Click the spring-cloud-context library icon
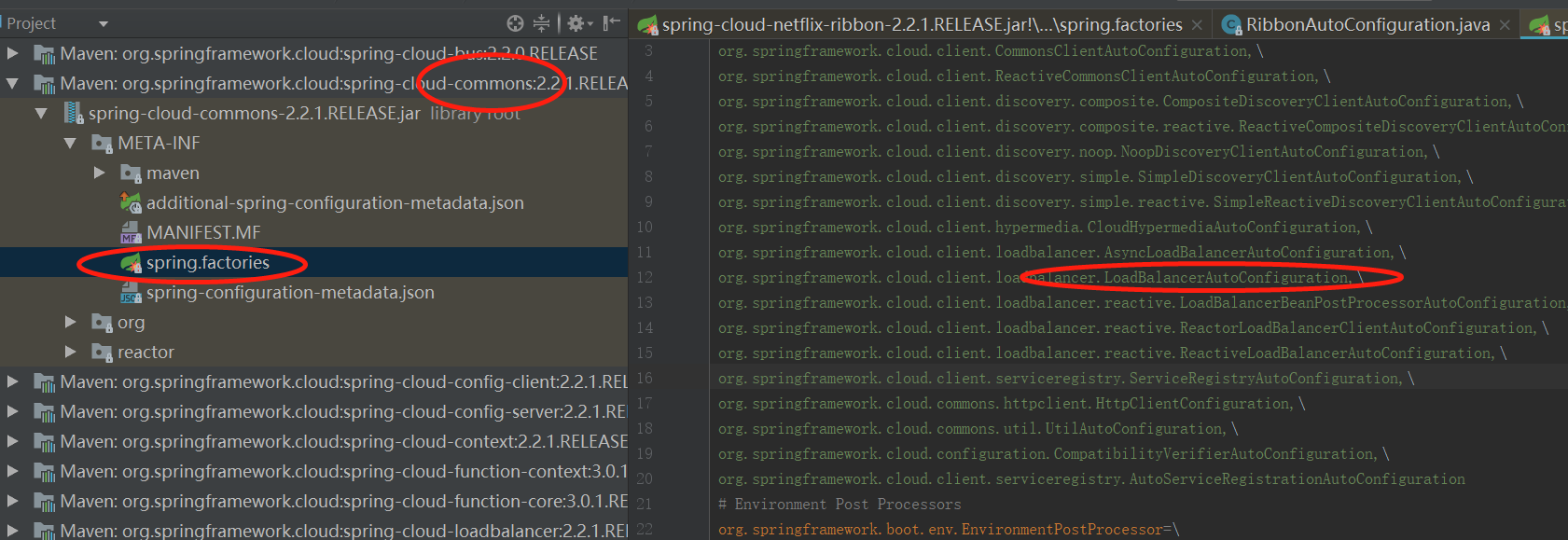 (x=45, y=441)
